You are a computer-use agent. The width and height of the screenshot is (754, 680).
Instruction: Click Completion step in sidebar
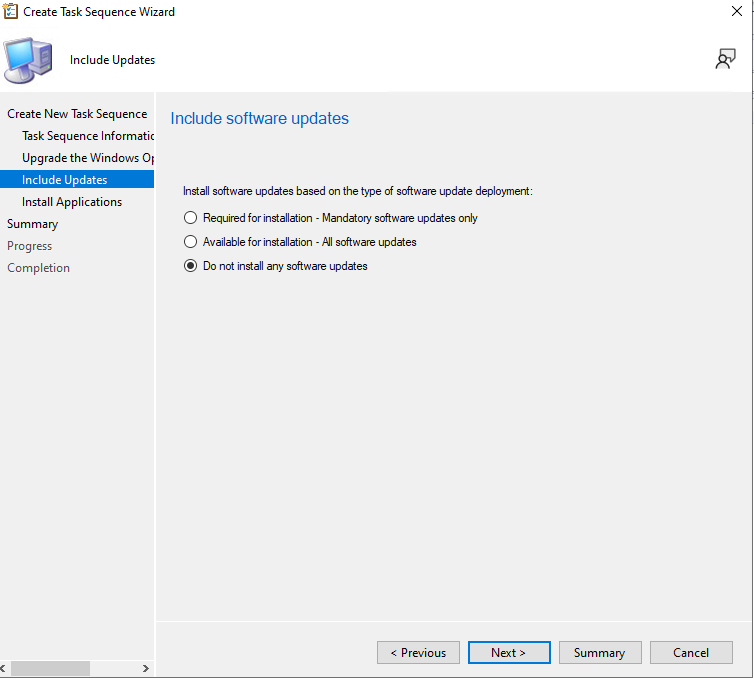(39, 268)
